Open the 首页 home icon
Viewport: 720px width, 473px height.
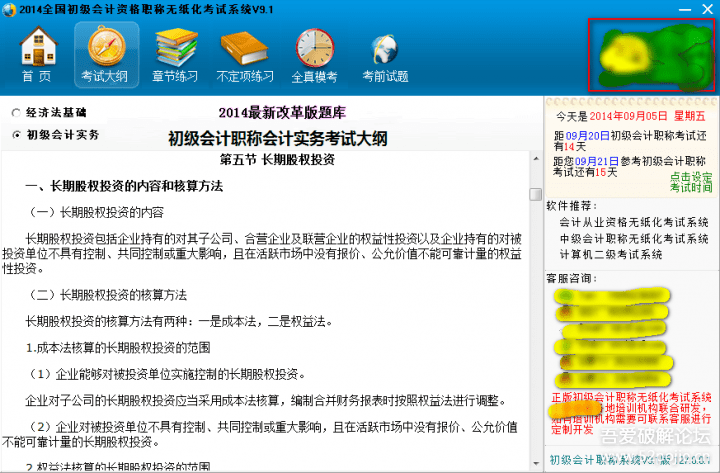tap(38, 54)
